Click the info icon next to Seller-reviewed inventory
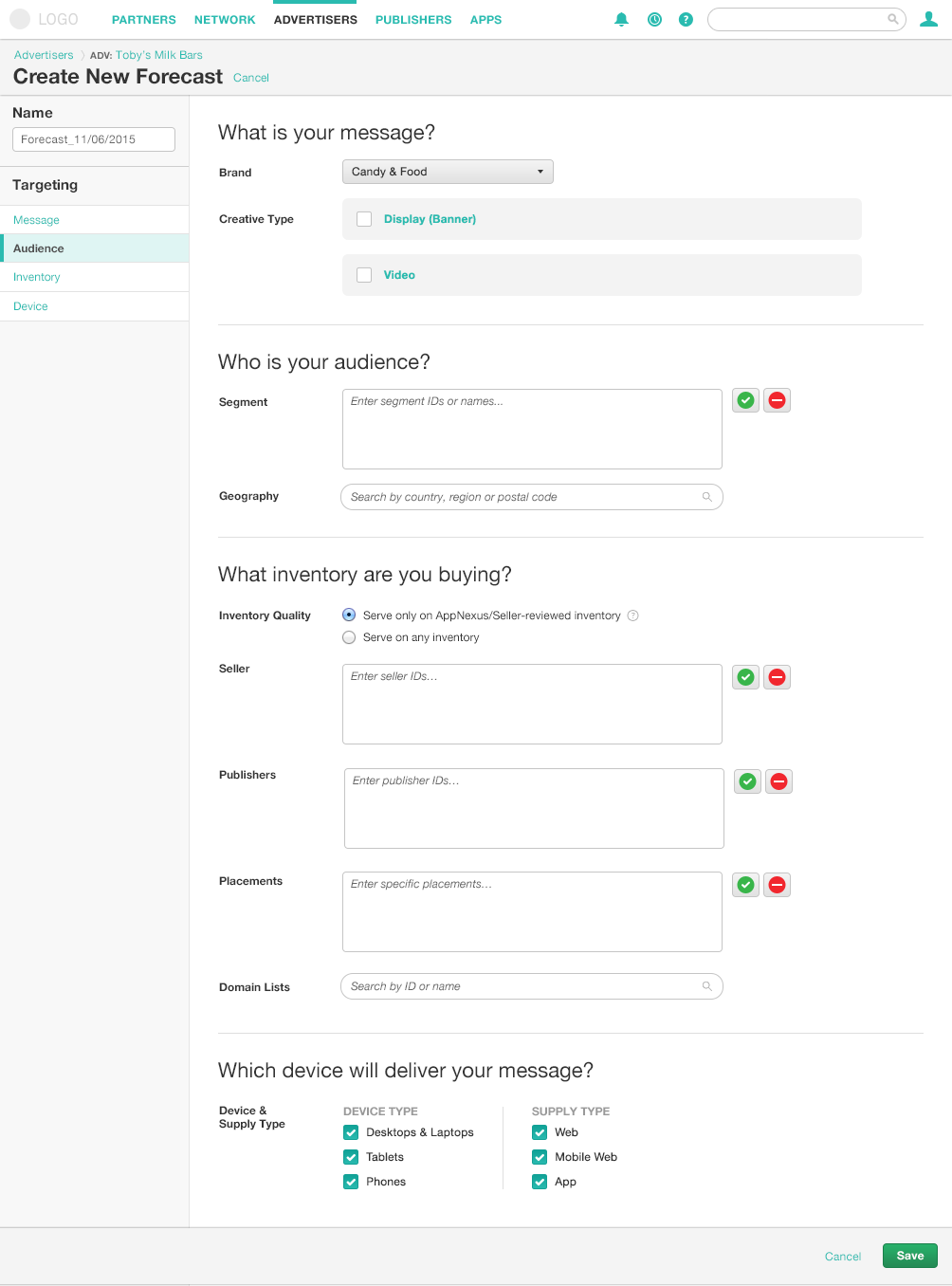 [633, 615]
